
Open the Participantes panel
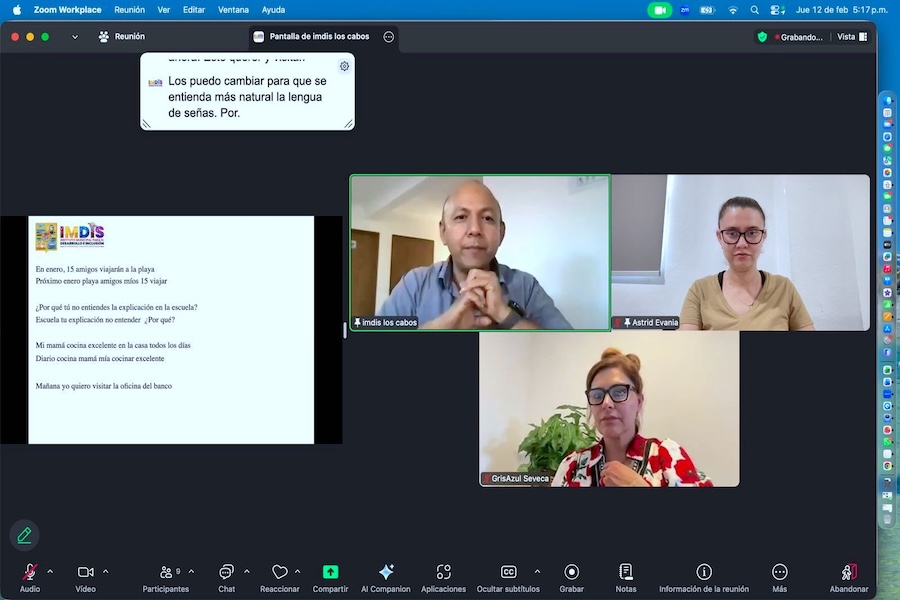165,573
